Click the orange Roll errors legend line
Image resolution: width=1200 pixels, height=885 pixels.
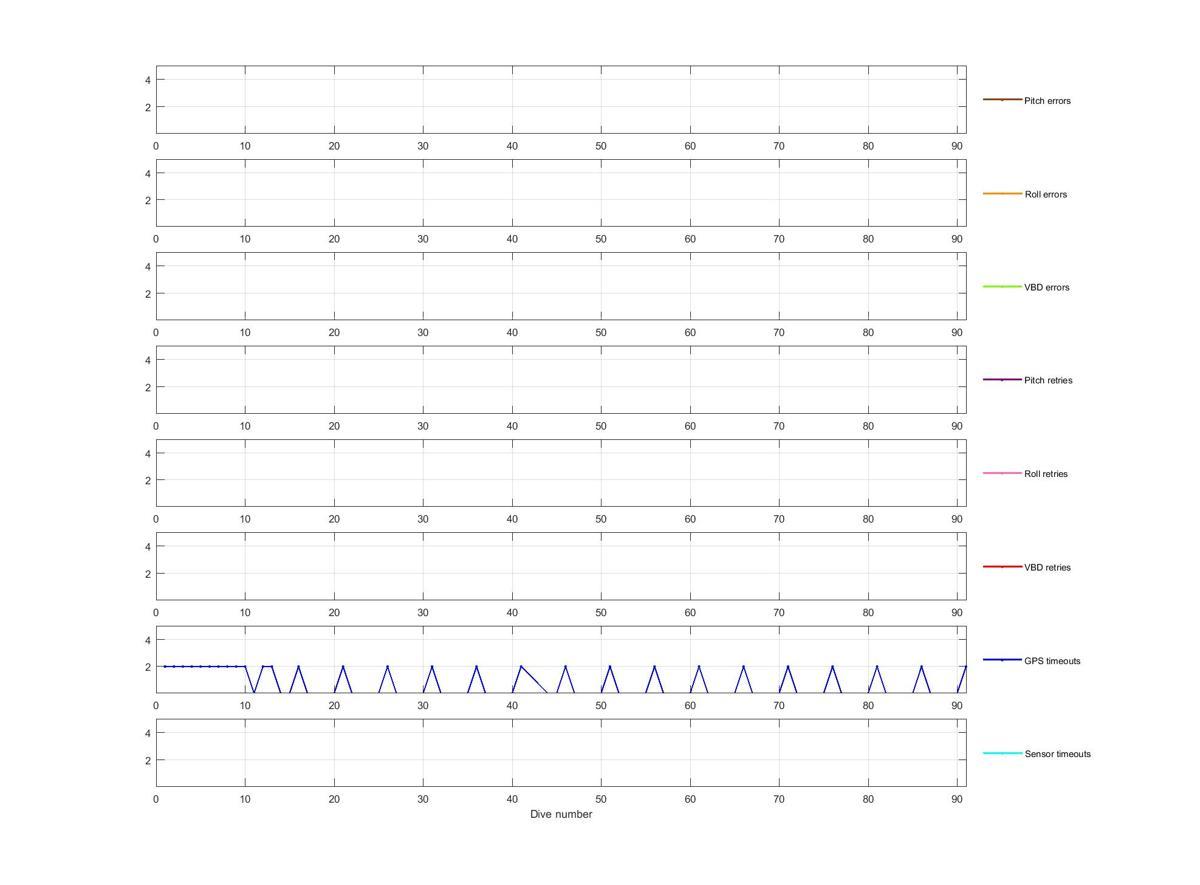pyautogui.click(x=1002, y=193)
